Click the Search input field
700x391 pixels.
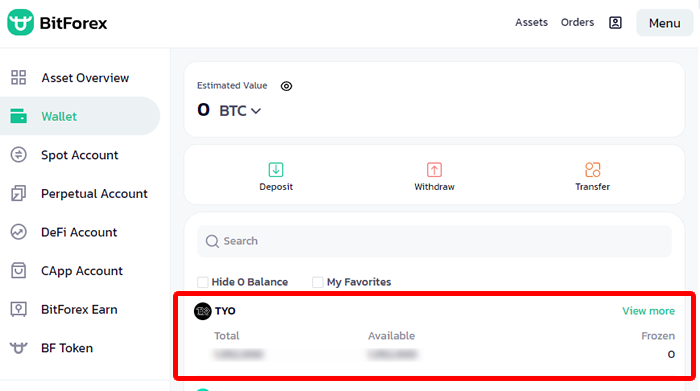tap(434, 241)
